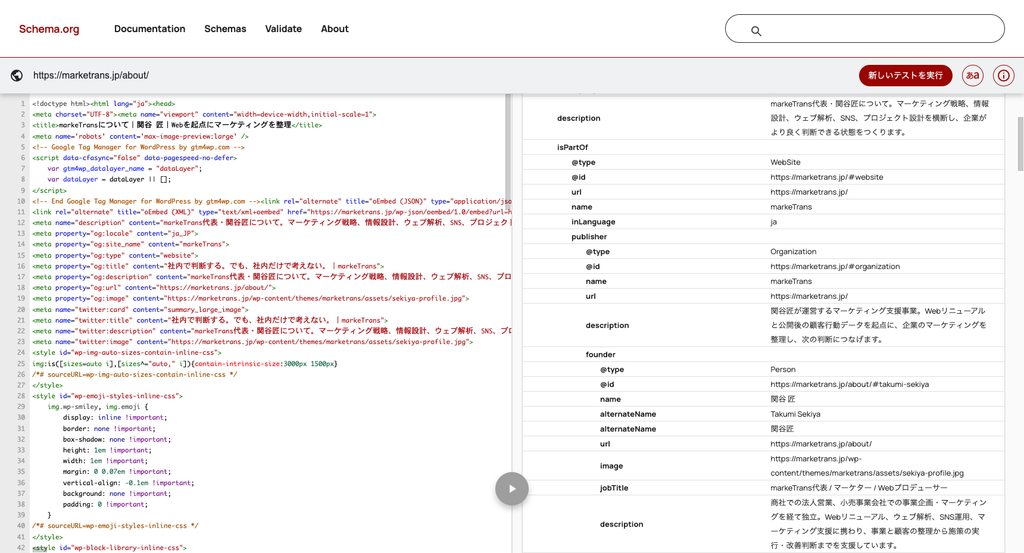The image size is (1024, 553).
Task: Click the globe icon beside the URL
Action: point(17,75)
